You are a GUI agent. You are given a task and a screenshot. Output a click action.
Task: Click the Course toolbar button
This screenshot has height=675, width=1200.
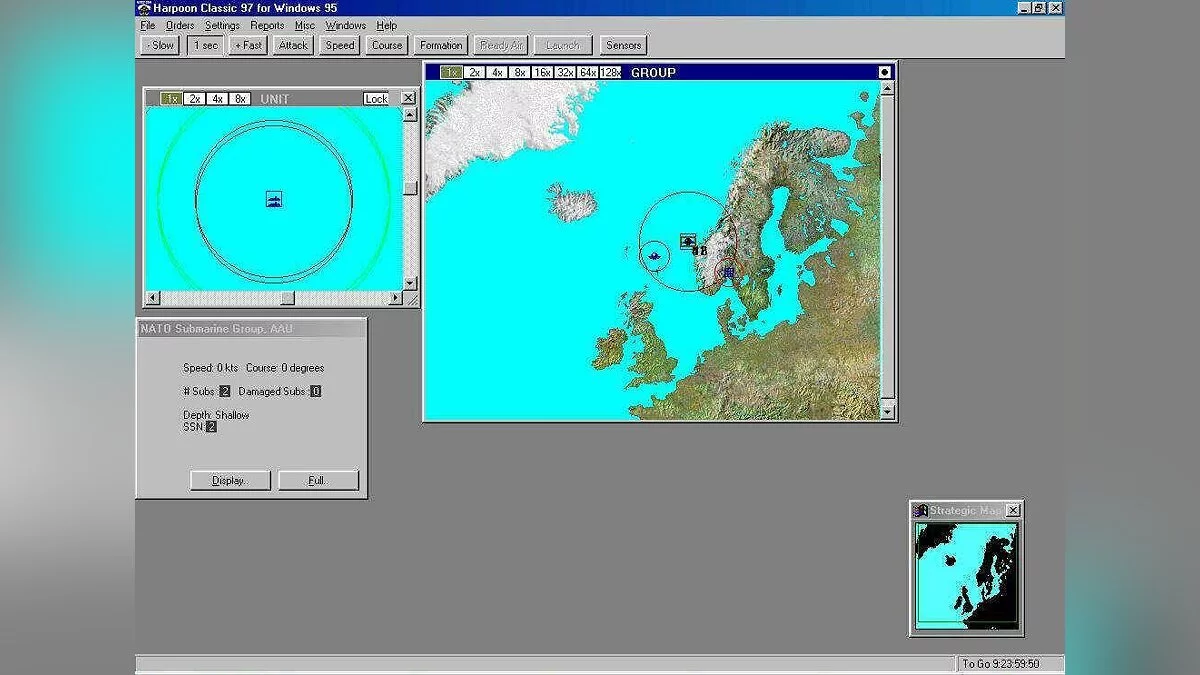[x=387, y=45]
